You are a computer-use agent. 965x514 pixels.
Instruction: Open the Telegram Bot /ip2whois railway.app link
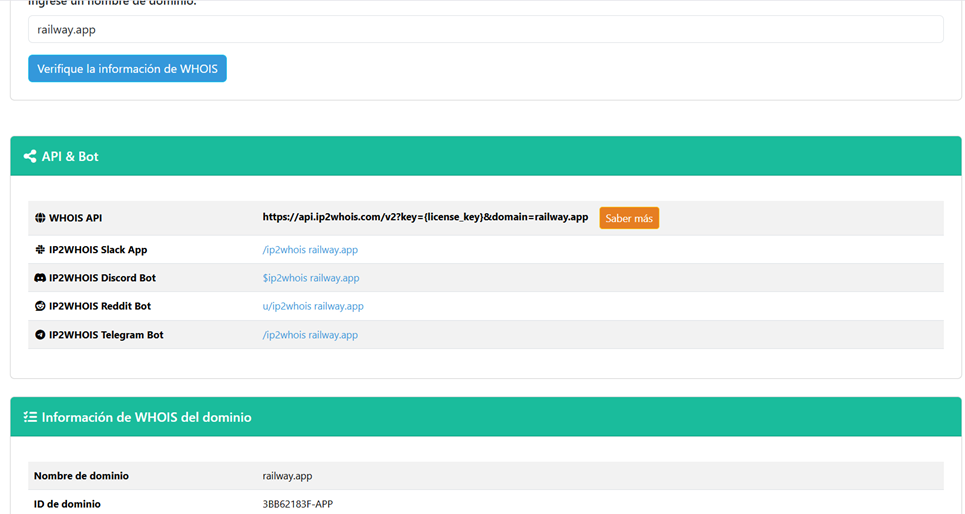(310, 335)
